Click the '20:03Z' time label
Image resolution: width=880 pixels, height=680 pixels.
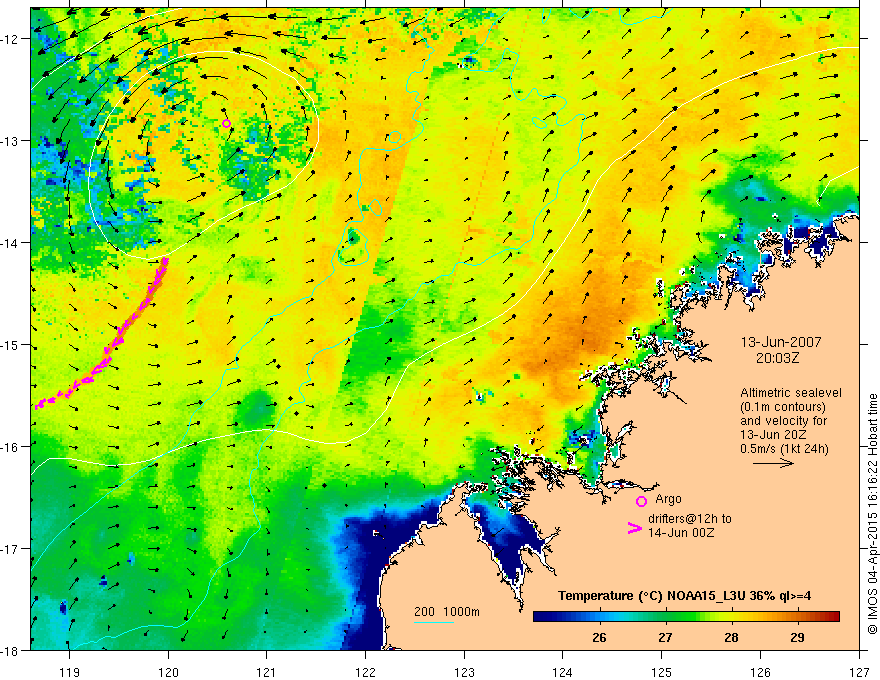pos(777,359)
